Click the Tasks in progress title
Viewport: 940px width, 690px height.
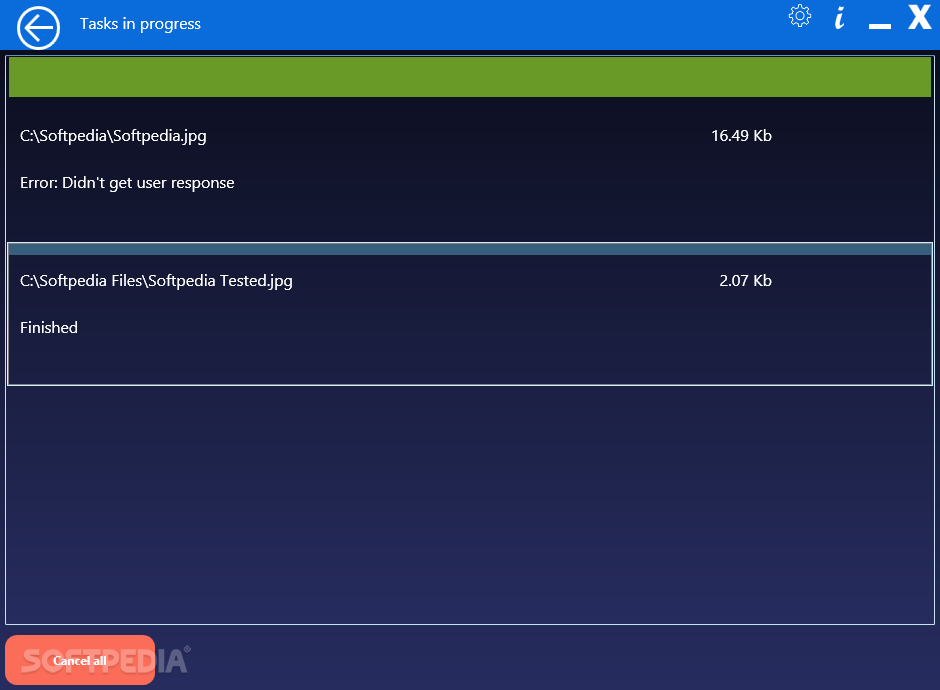[140, 24]
